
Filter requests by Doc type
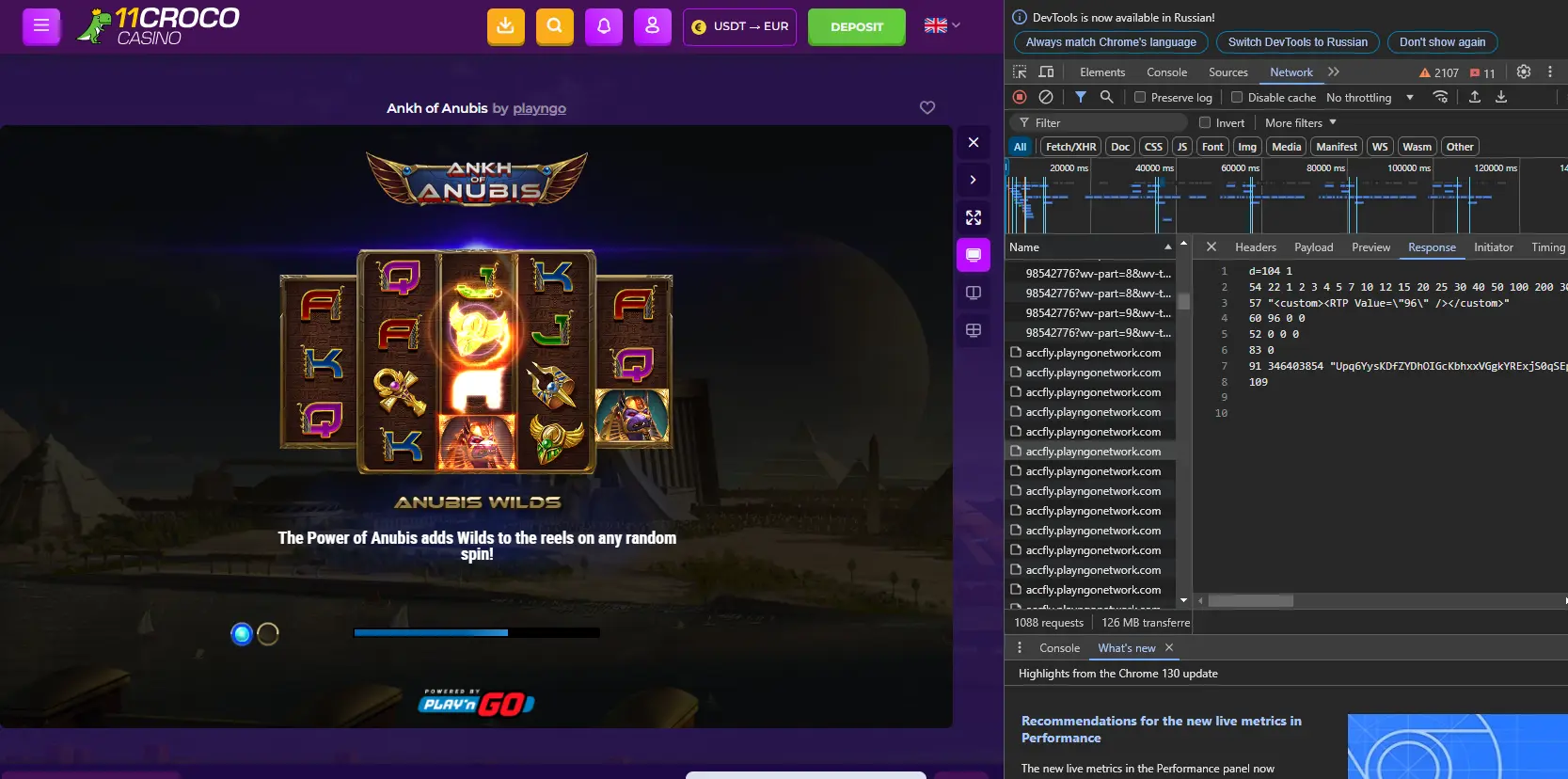pyautogui.click(x=1120, y=147)
